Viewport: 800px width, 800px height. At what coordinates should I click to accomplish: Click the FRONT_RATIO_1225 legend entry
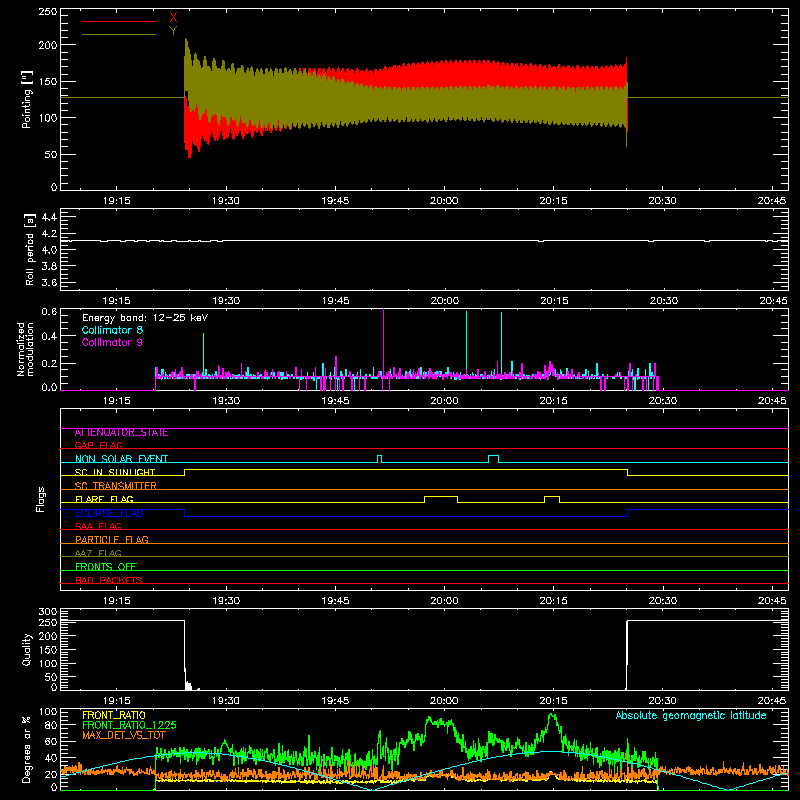(129, 725)
